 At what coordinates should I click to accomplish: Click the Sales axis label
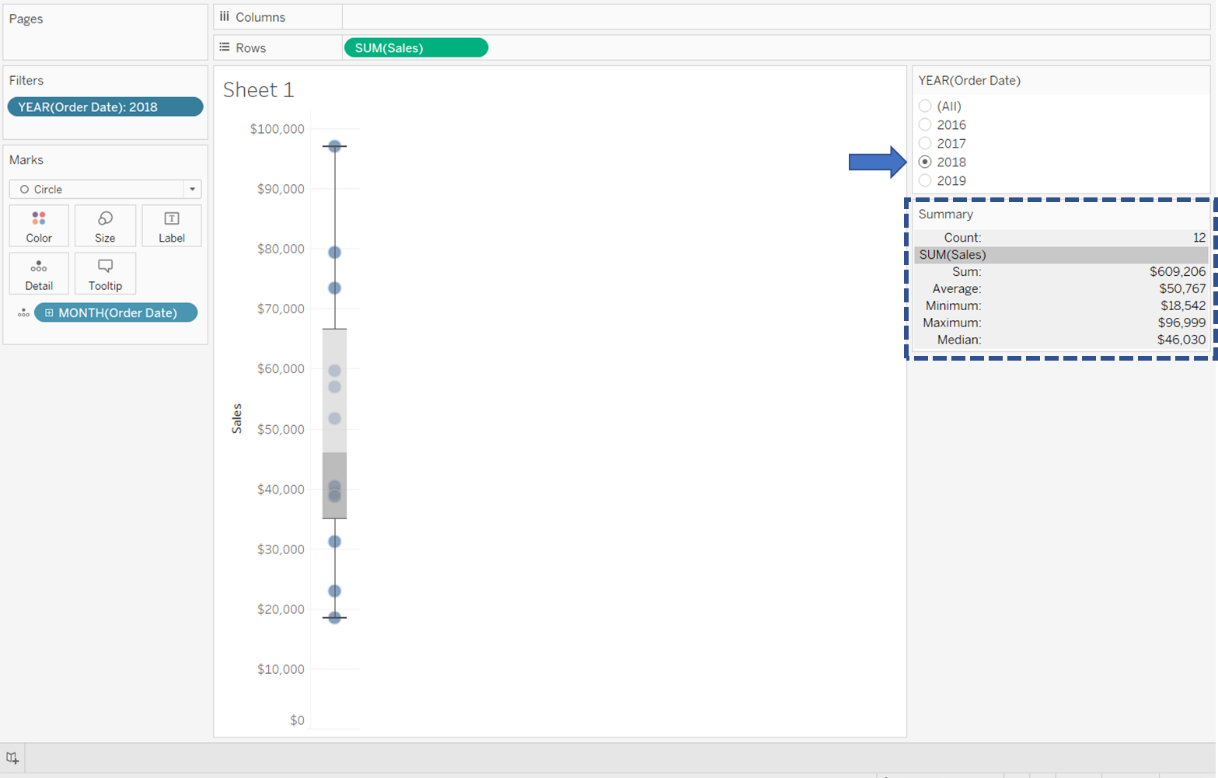coord(237,418)
